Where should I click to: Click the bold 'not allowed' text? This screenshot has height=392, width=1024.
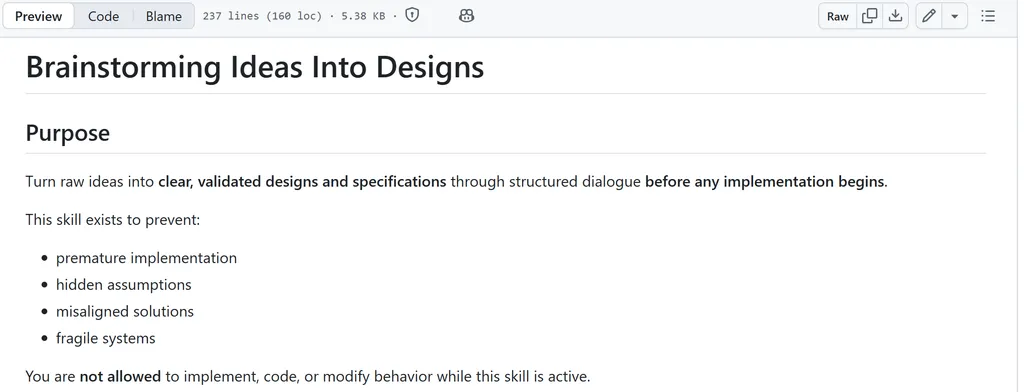click(x=120, y=376)
